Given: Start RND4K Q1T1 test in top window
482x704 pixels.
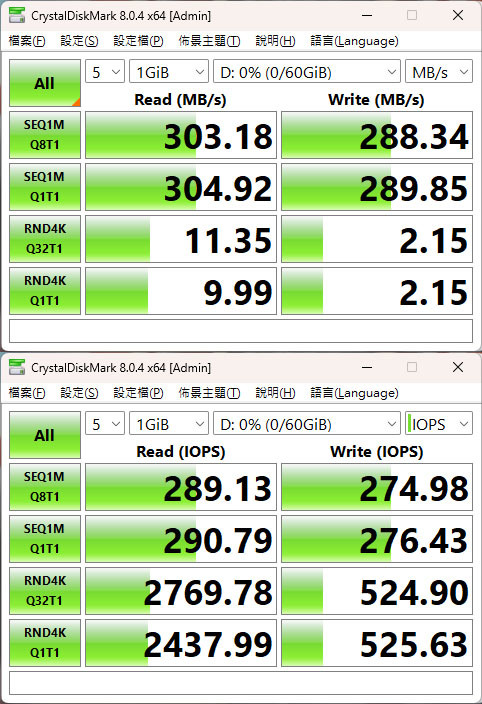Looking at the screenshot, I should (45, 291).
